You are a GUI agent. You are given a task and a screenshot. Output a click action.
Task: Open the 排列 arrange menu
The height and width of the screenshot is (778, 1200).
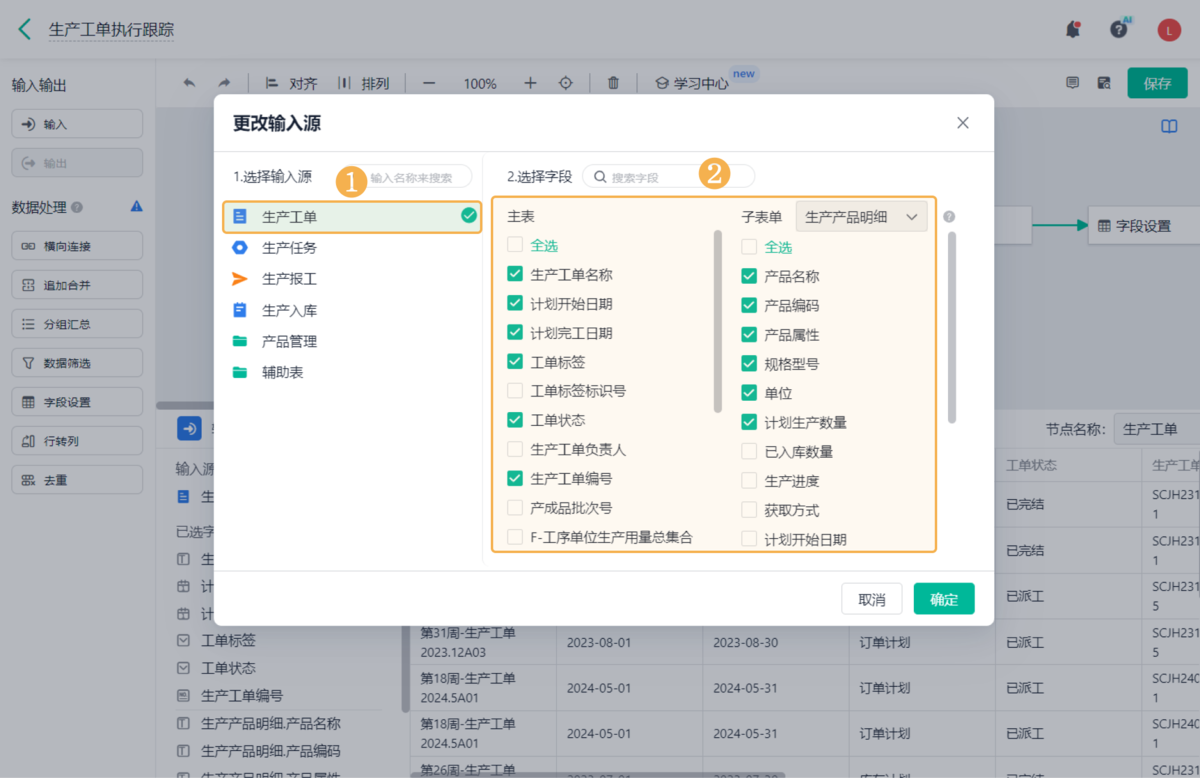point(363,83)
